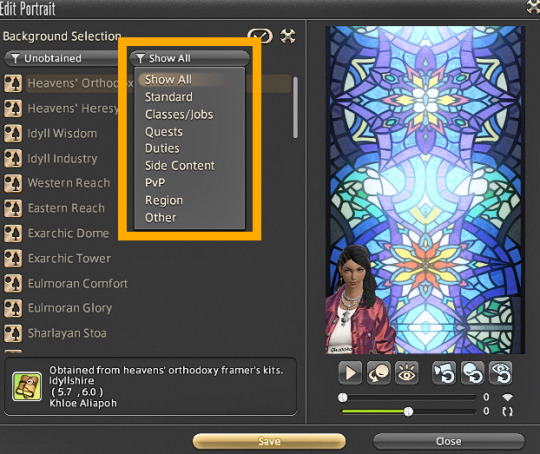The height and width of the screenshot is (454, 540).
Task: Select Heavens' Heresy background
Action: pos(73,108)
